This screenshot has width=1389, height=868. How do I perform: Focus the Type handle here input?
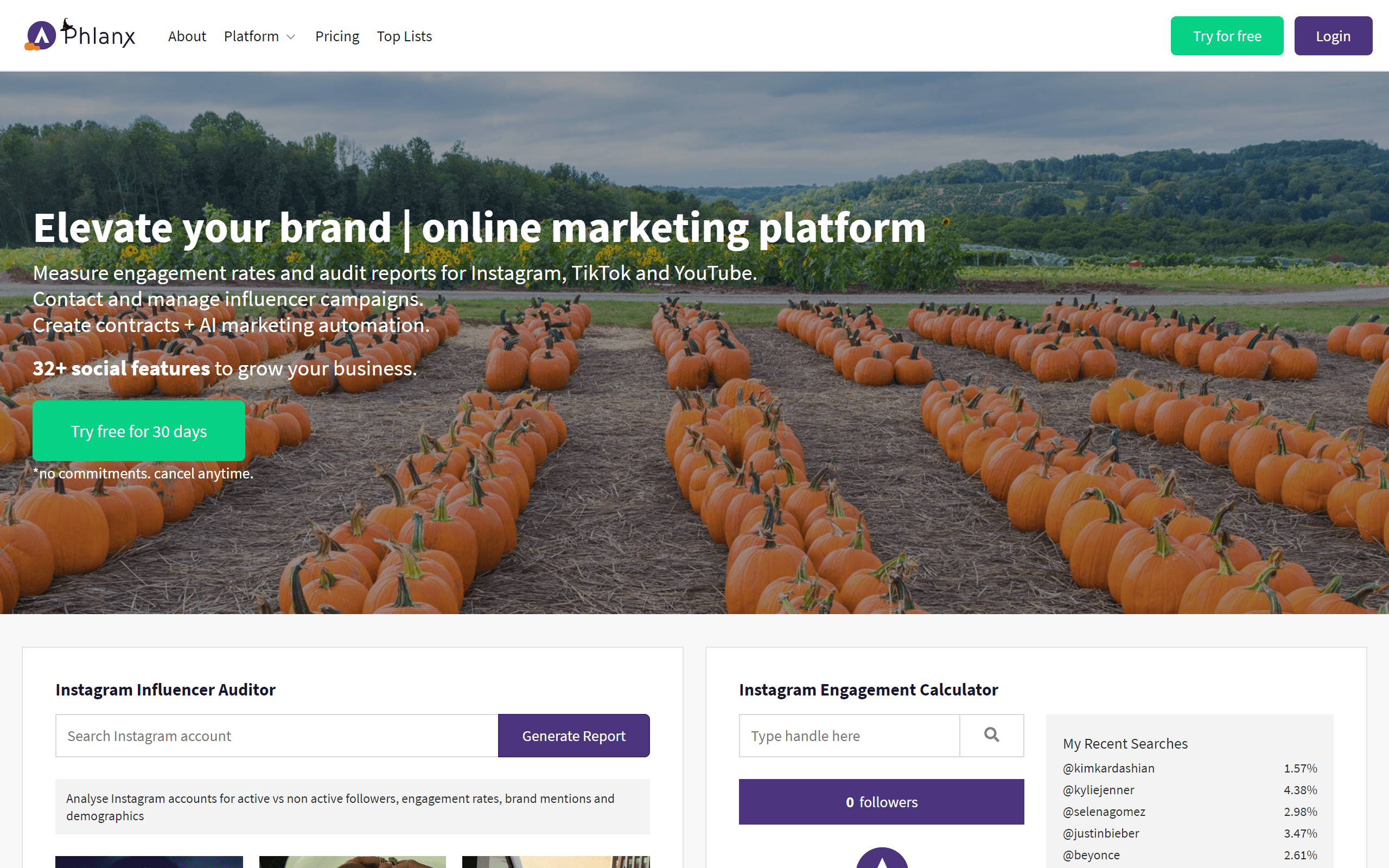(x=849, y=736)
